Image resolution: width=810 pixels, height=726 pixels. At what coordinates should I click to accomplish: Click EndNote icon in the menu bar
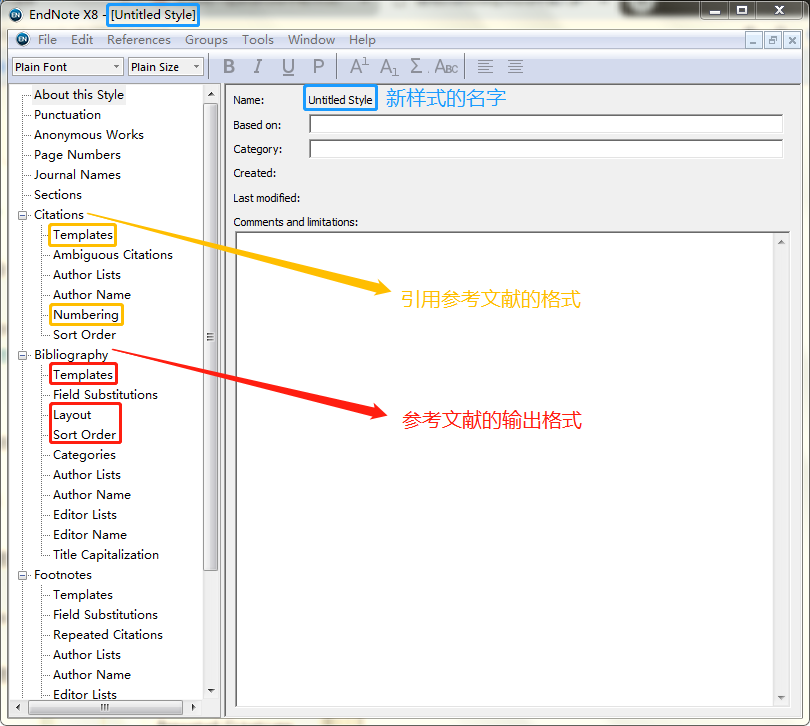tap(23, 39)
